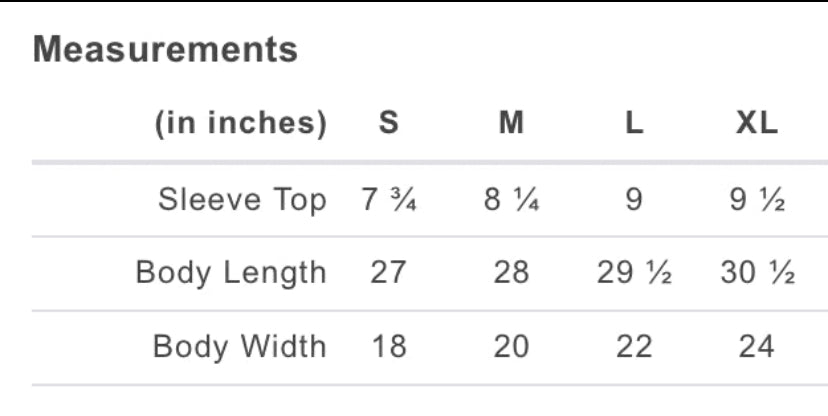
Task: Click the 7 ¾ sleeve top value
Action: click(x=388, y=200)
